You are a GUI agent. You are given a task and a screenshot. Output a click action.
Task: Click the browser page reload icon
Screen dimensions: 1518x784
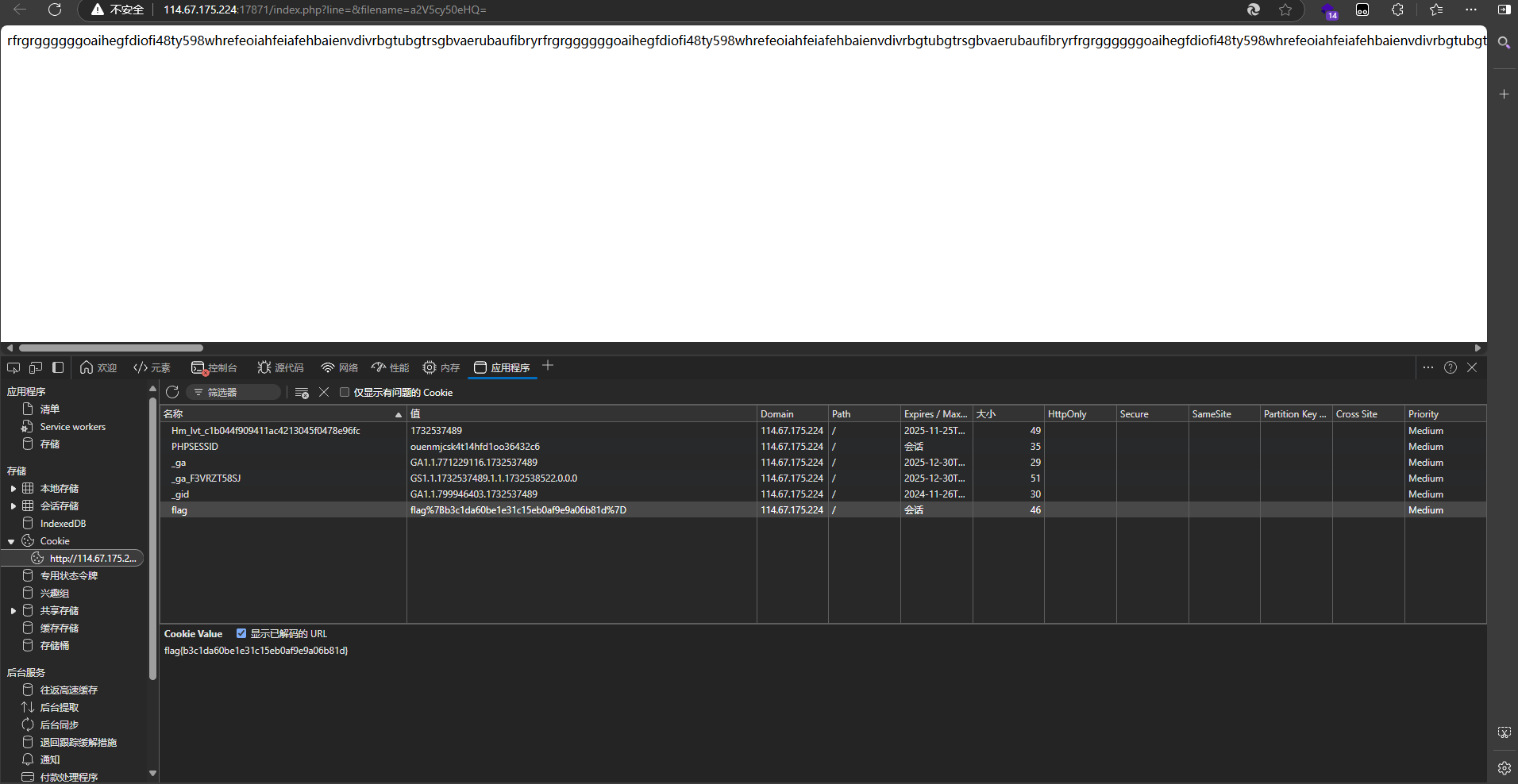[55, 10]
